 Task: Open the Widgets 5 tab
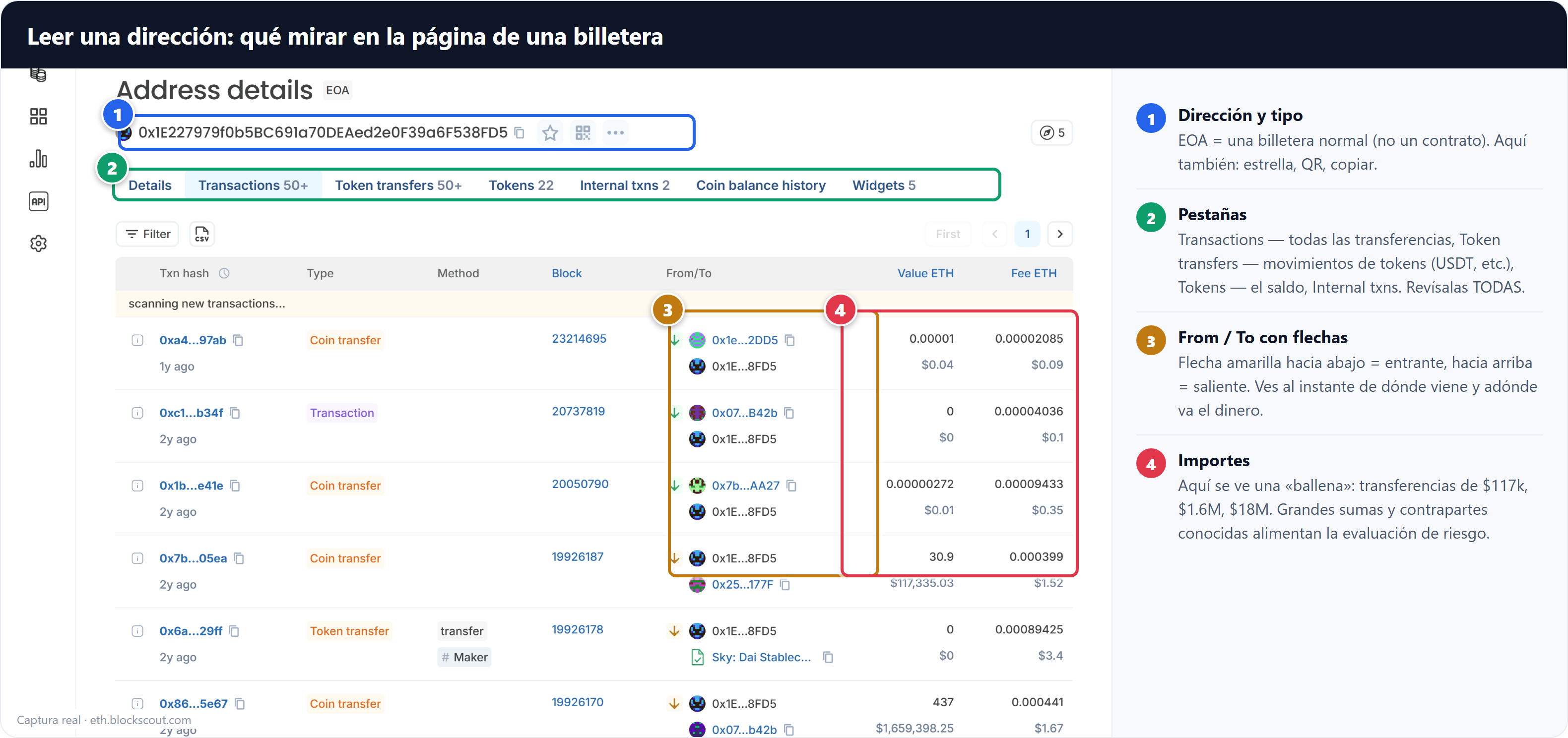884,185
